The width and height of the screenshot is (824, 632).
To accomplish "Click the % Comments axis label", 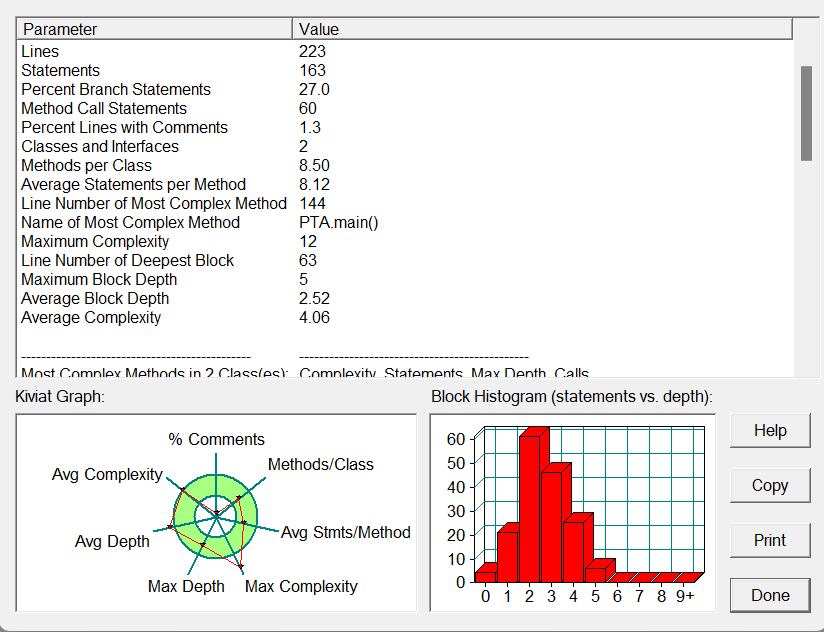I will 216,439.
